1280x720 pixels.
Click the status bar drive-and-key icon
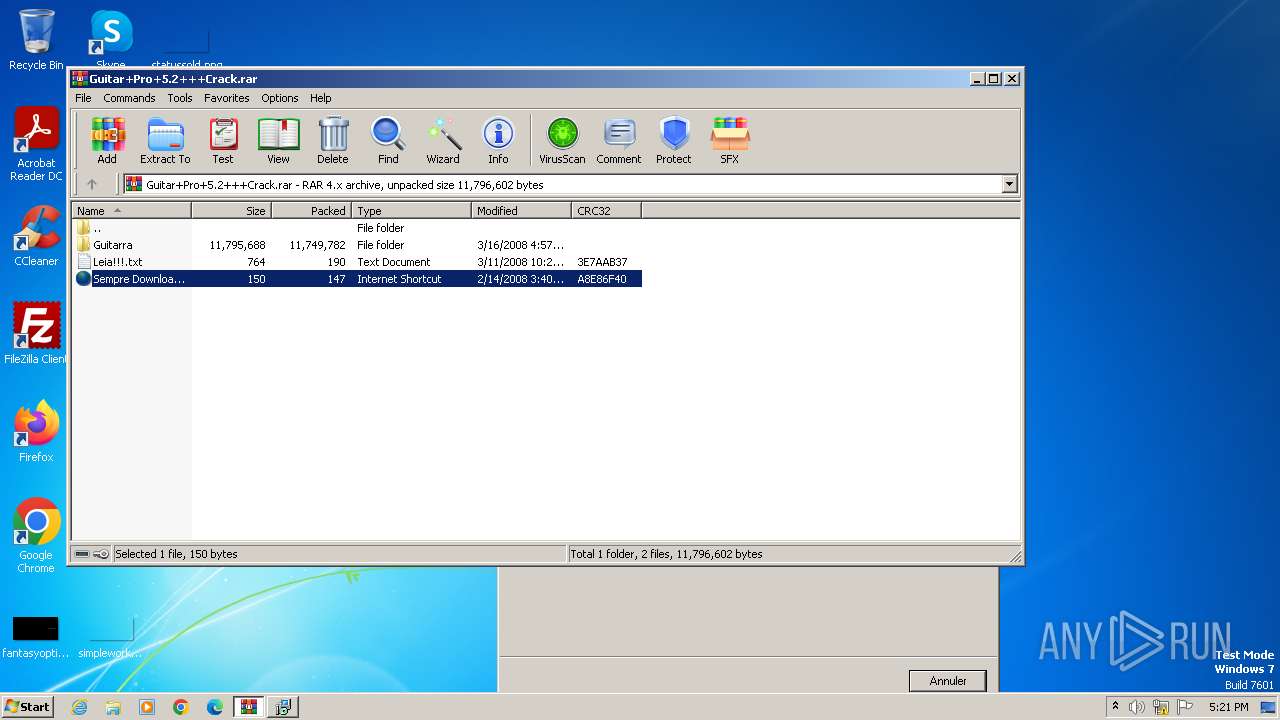click(x=91, y=554)
